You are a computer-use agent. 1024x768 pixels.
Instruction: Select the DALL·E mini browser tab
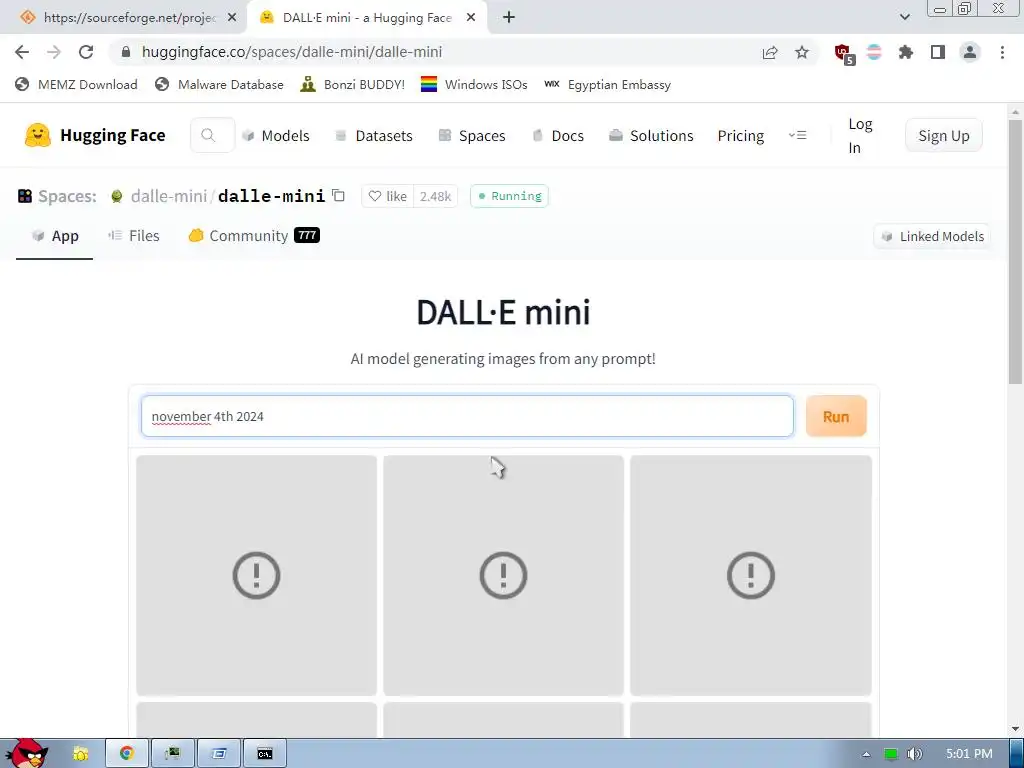click(366, 18)
